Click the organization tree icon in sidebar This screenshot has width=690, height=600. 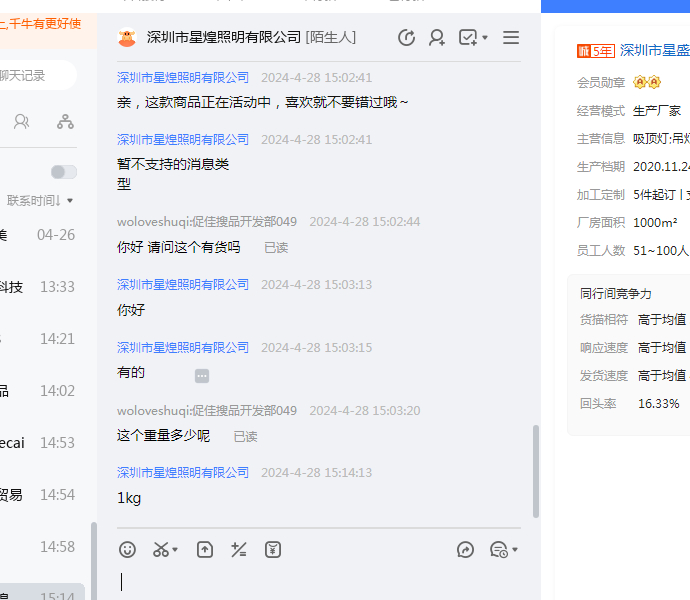point(65,122)
